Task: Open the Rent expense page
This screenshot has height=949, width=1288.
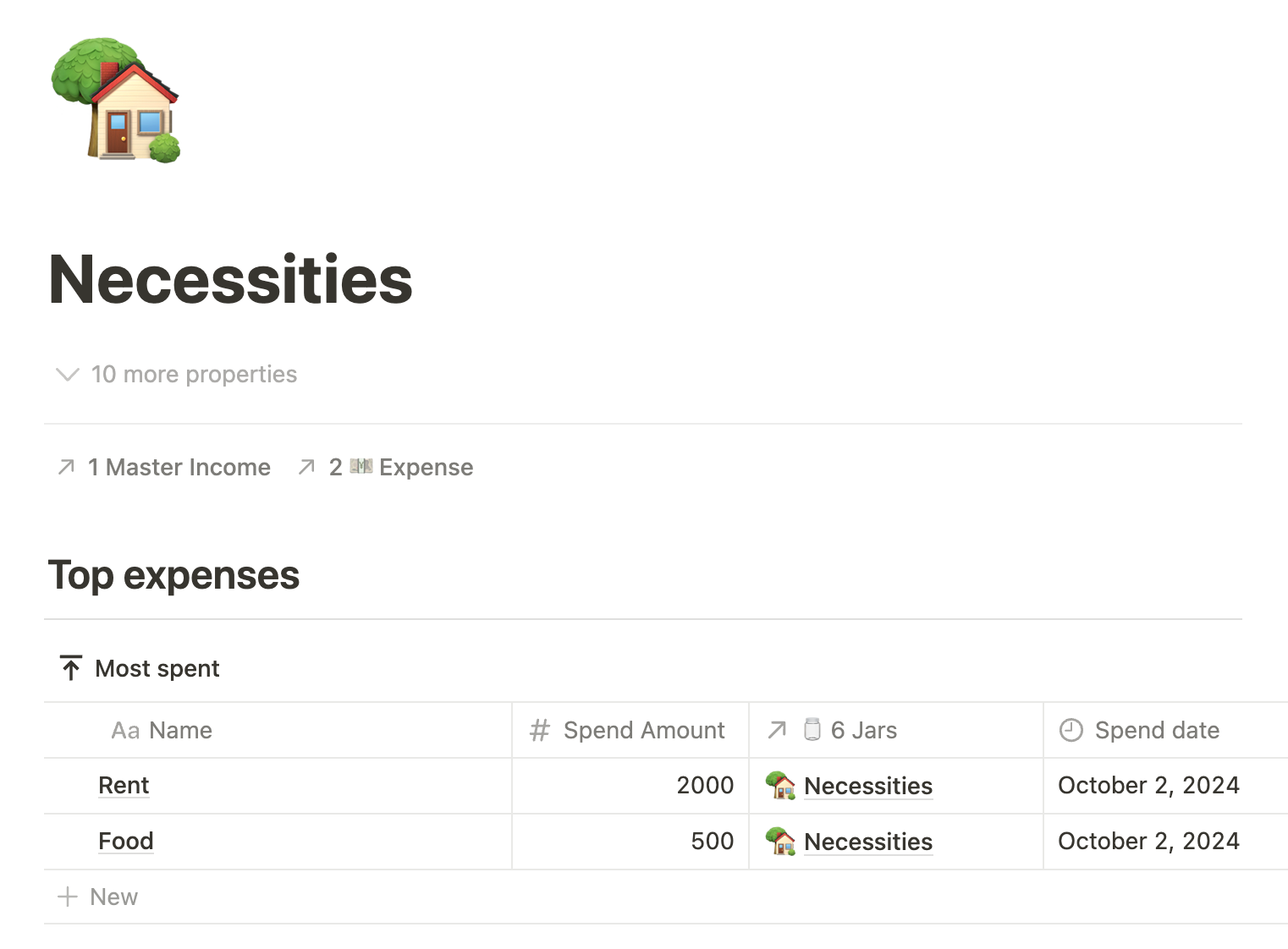Action: tap(124, 786)
